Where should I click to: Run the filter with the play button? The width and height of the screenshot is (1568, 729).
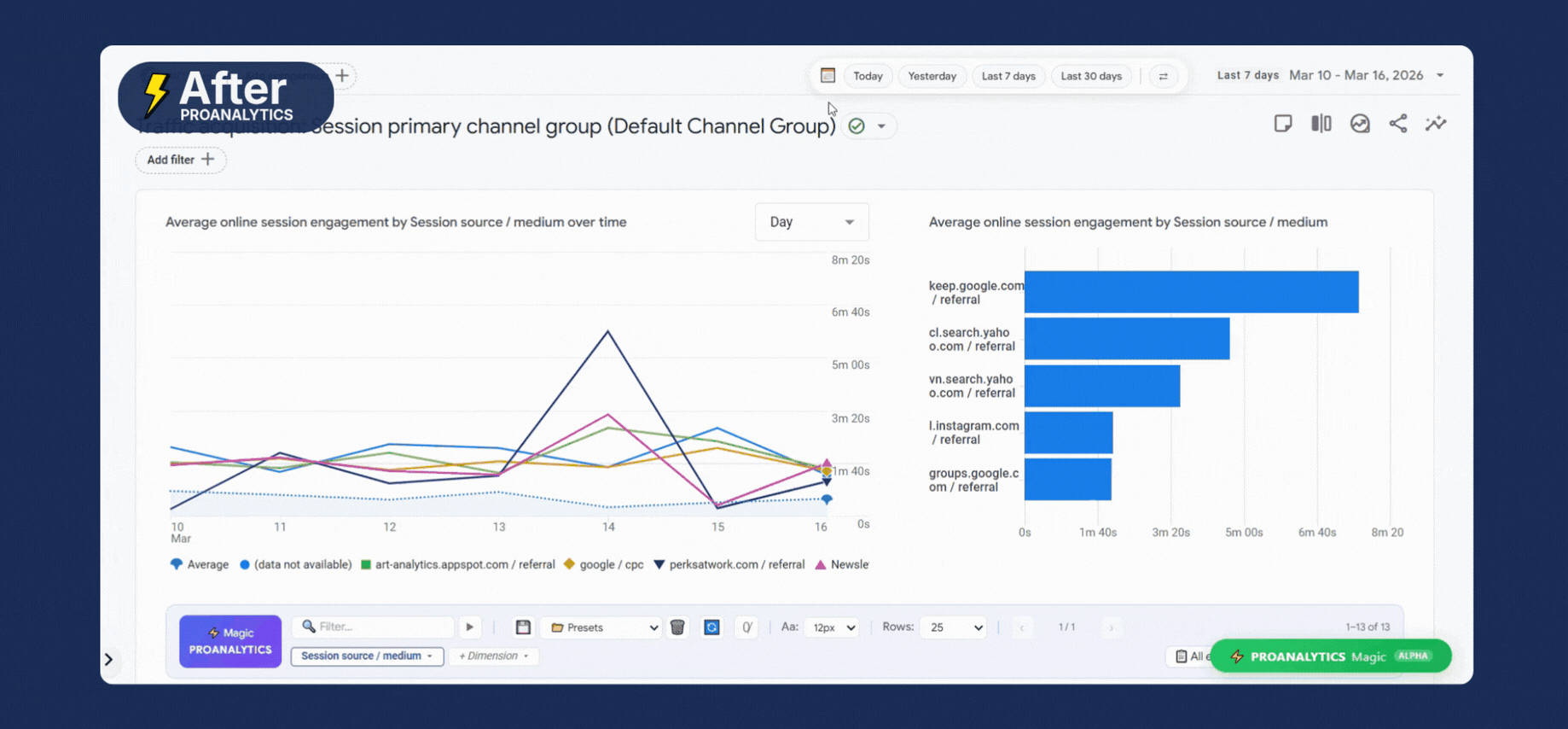click(469, 627)
